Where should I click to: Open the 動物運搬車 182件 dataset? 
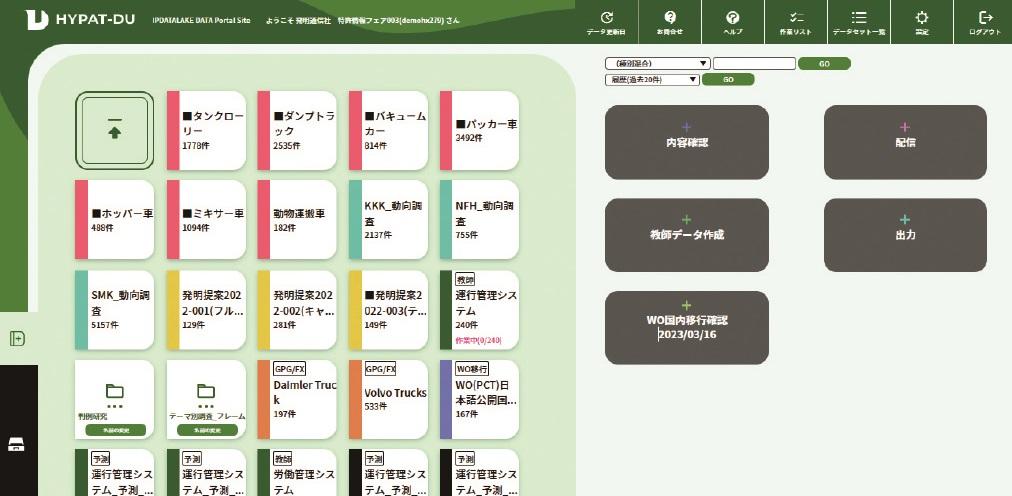click(298, 220)
